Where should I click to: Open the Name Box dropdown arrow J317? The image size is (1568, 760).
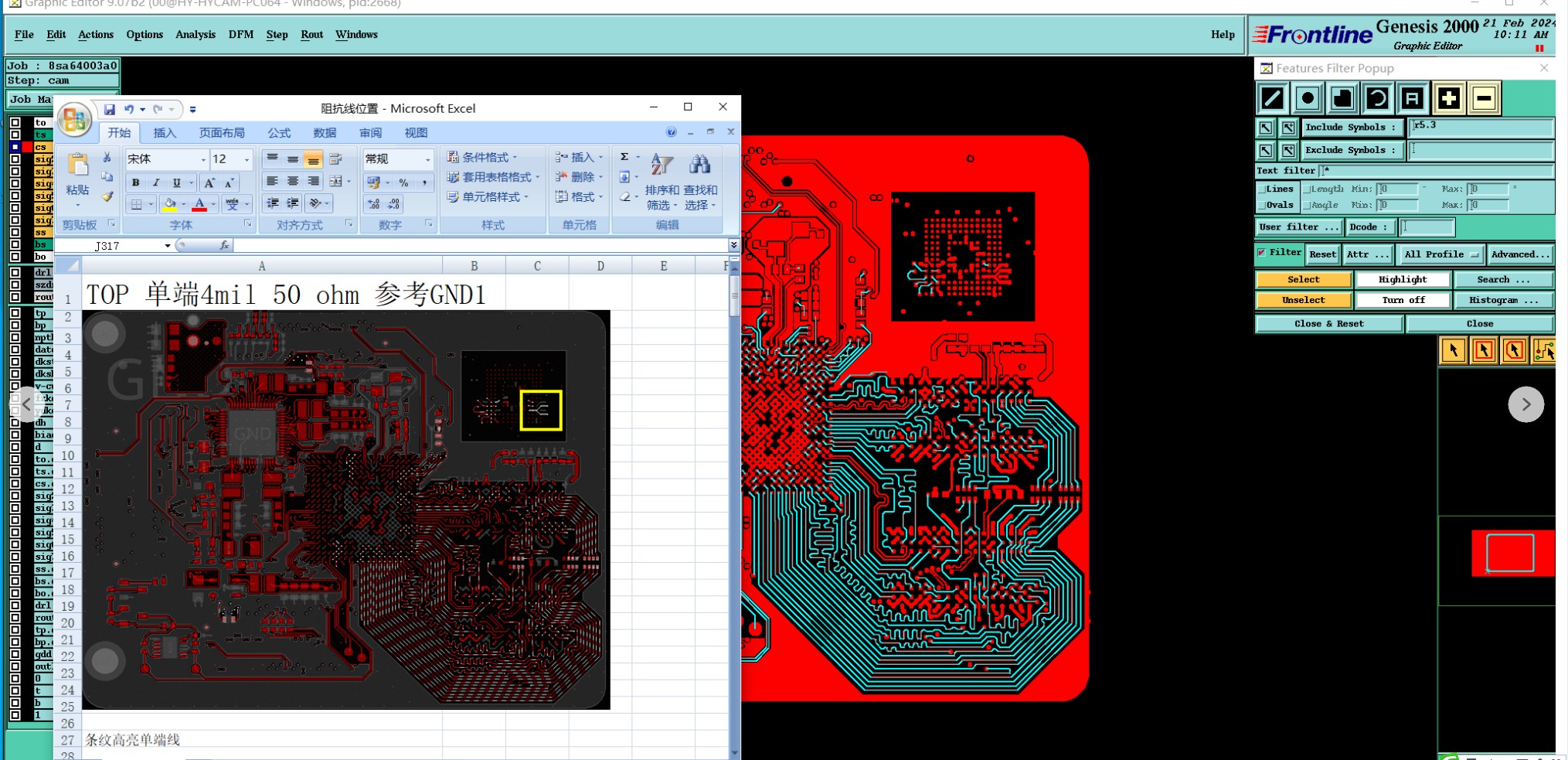(167, 246)
